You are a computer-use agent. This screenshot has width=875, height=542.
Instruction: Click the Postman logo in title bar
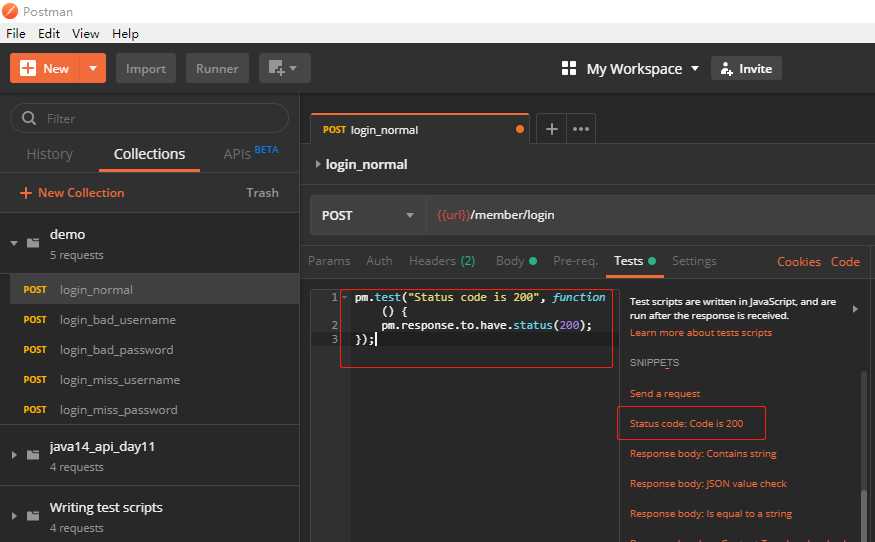[10, 11]
